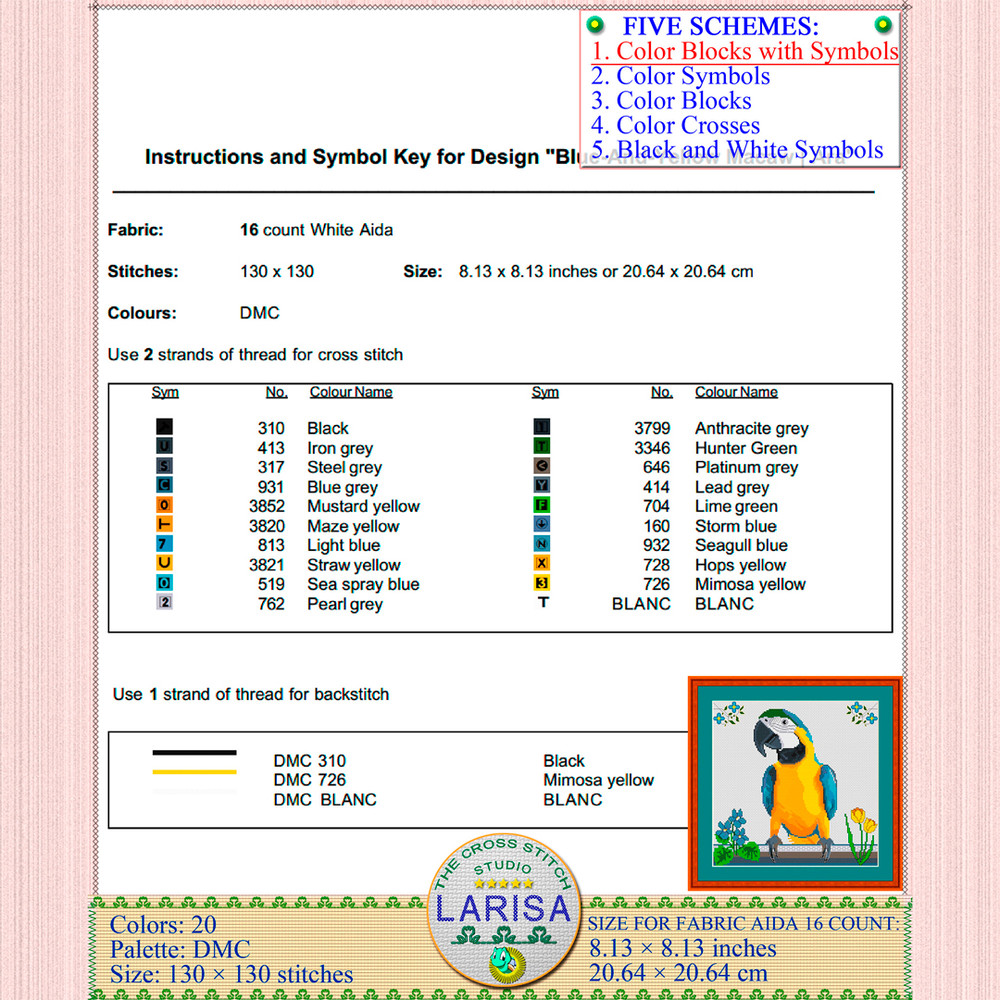Click the Mustard yellow 3852 symbol swatch
Screen dimensions: 1000x1000
click(x=165, y=506)
